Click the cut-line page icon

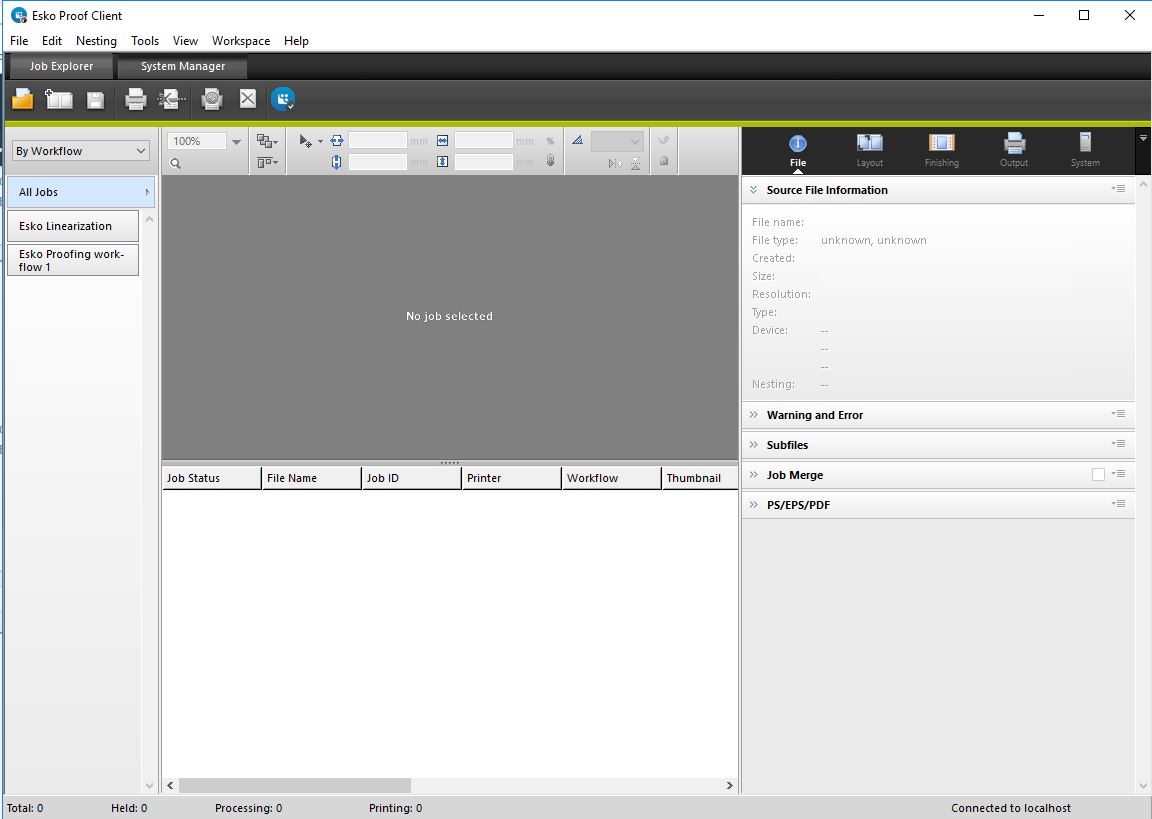(x=171, y=99)
